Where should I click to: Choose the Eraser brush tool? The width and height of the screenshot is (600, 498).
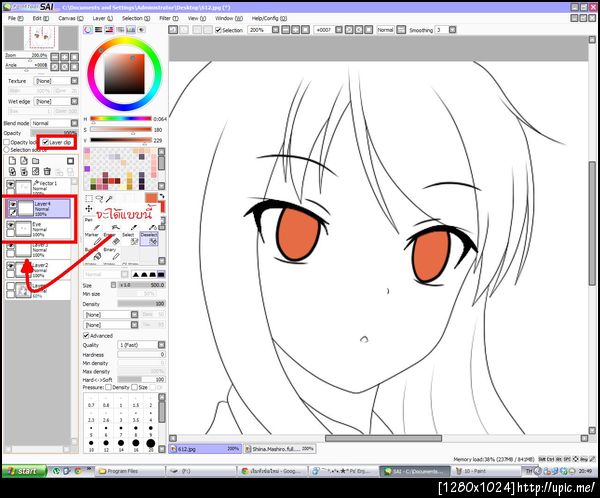point(112,239)
